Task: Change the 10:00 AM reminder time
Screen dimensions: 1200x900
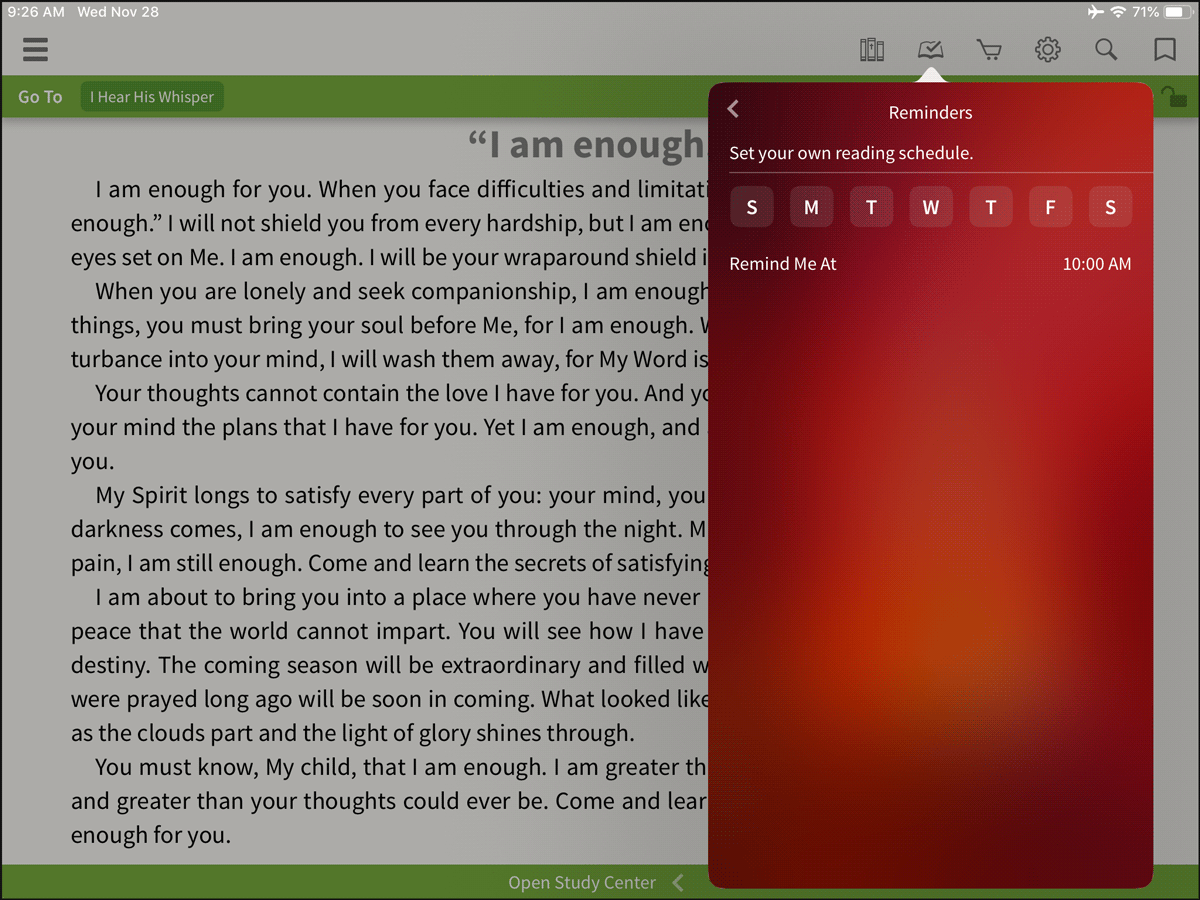Action: coord(1096,264)
